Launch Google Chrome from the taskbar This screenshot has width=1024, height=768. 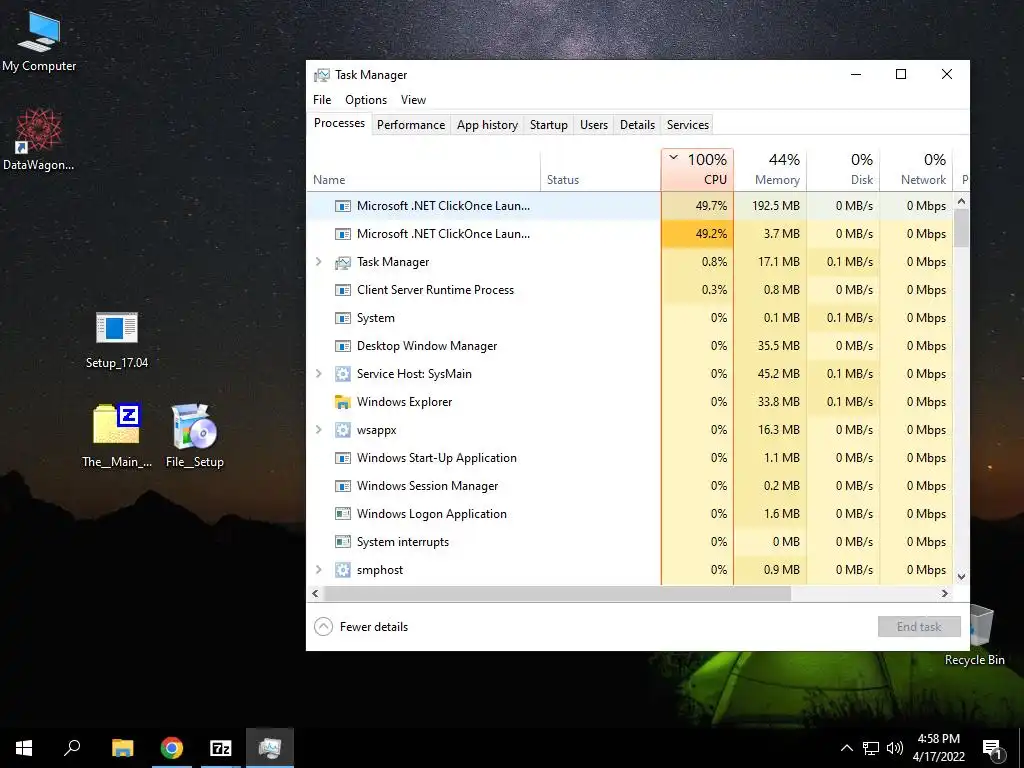coord(172,748)
